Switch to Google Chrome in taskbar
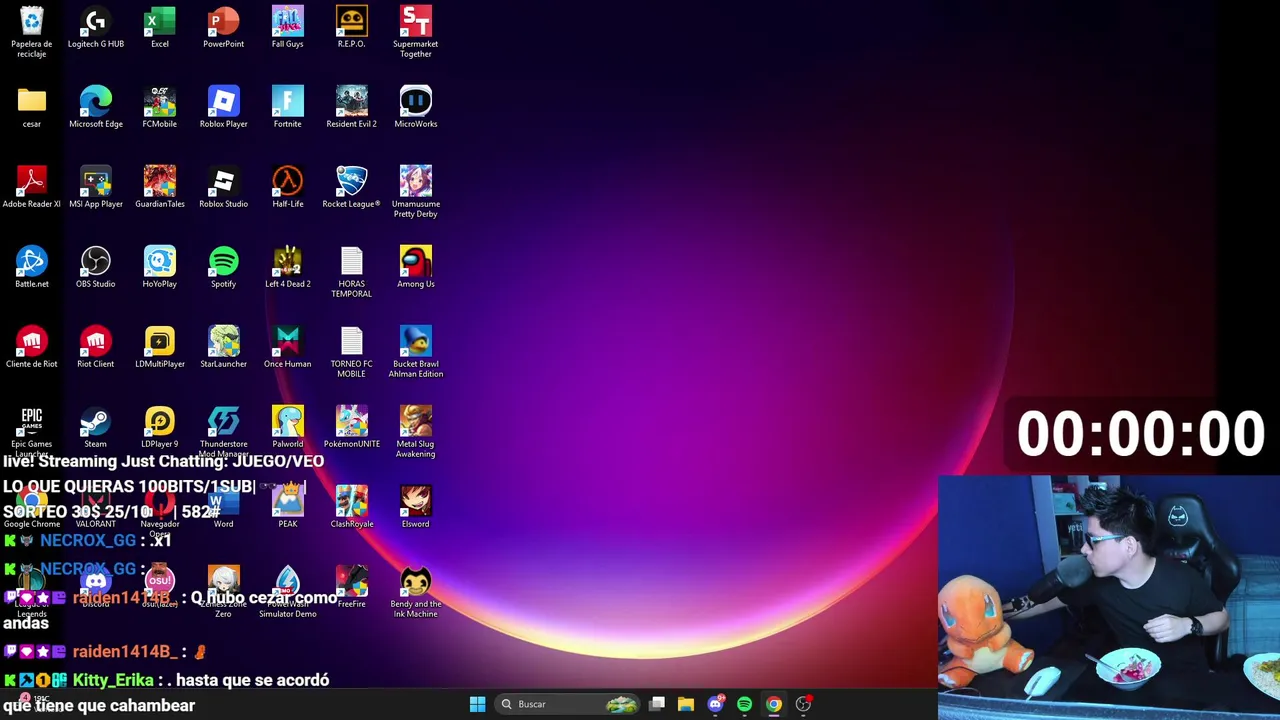Image resolution: width=1280 pixels, height=720 pixels. [x=773, y=704]
